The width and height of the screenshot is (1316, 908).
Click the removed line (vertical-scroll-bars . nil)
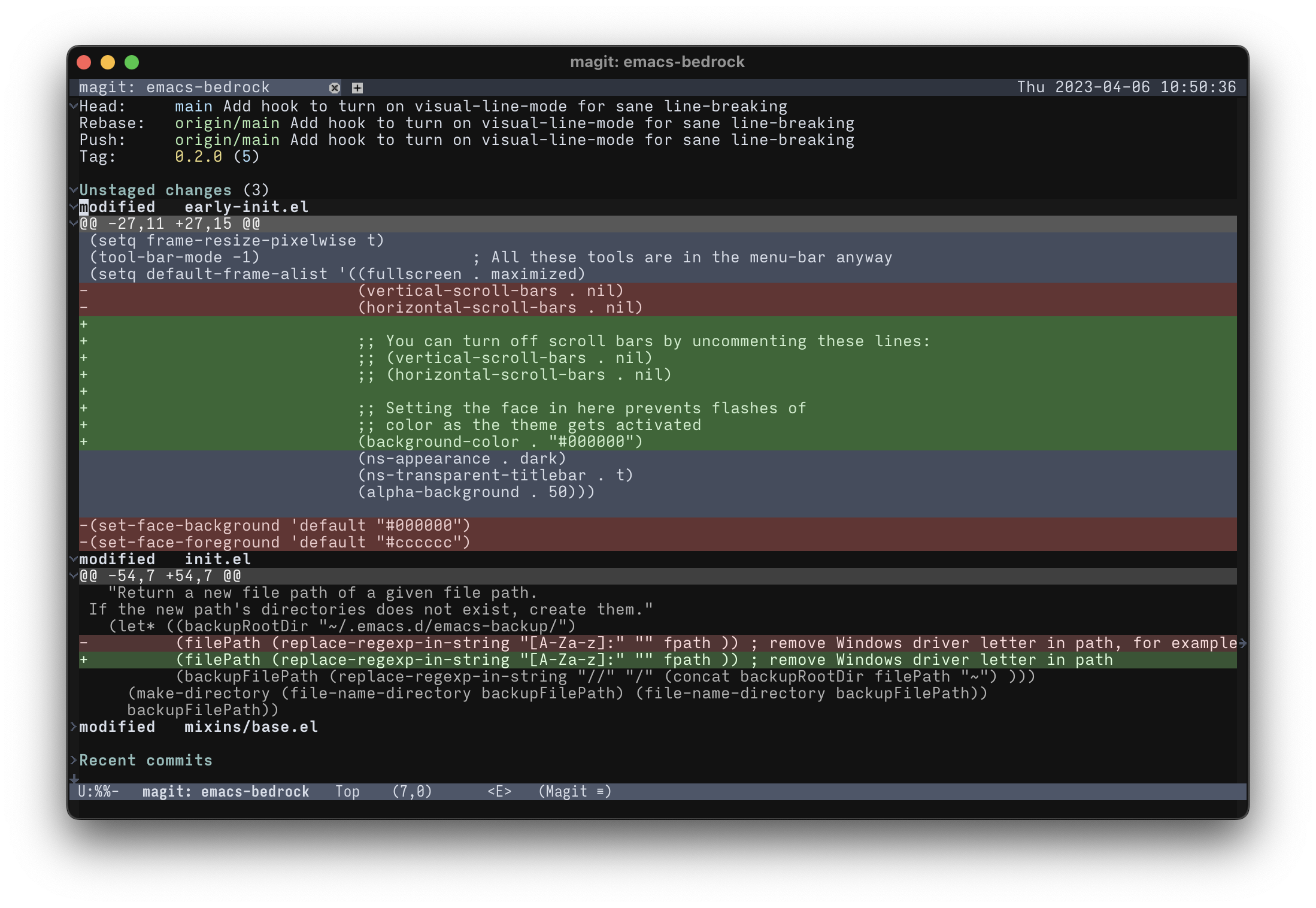point(658,290)
